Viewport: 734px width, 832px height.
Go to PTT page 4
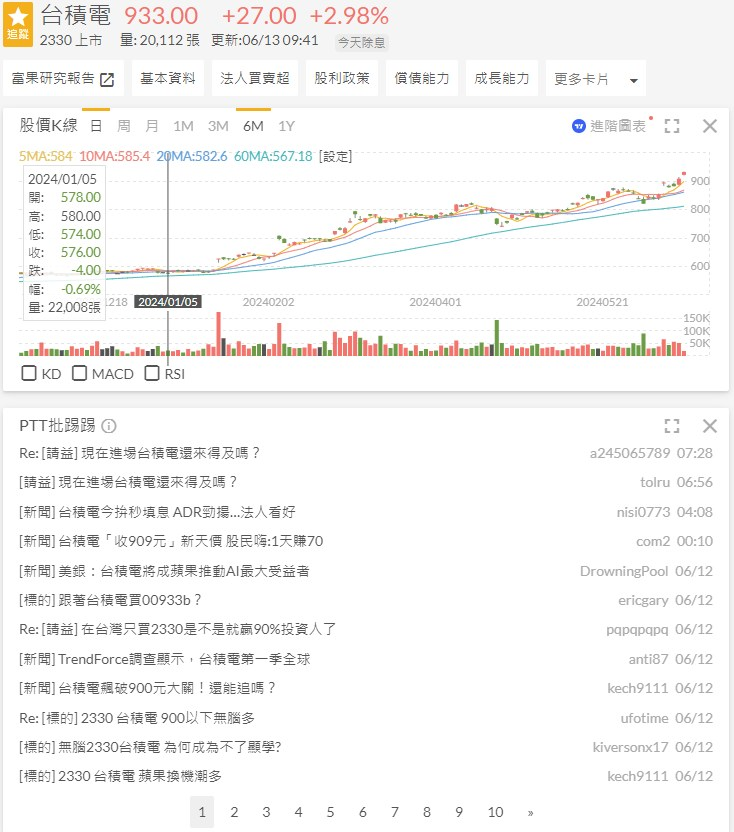point(298,812)
